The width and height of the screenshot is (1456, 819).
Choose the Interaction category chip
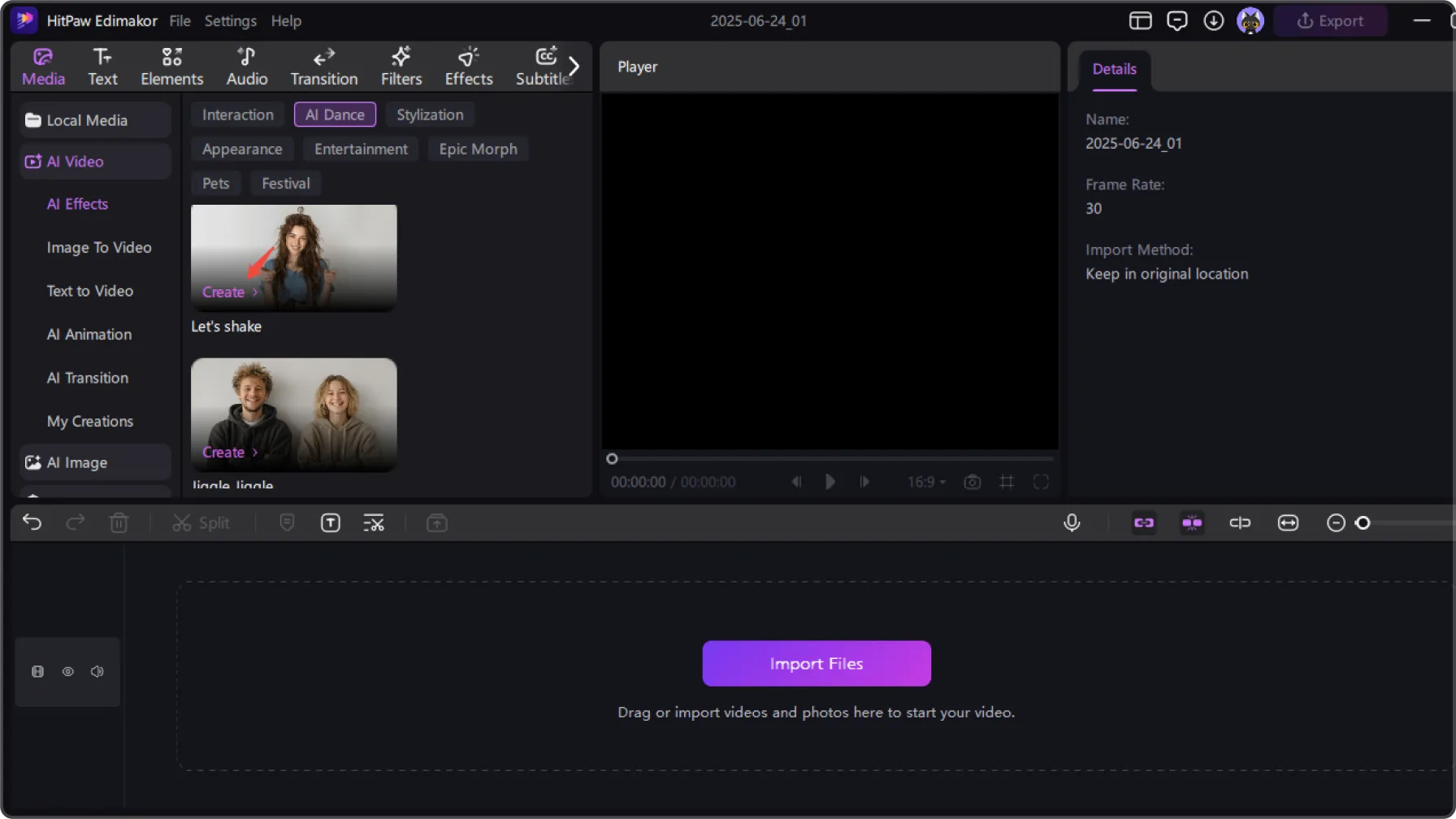coord(238,115)
